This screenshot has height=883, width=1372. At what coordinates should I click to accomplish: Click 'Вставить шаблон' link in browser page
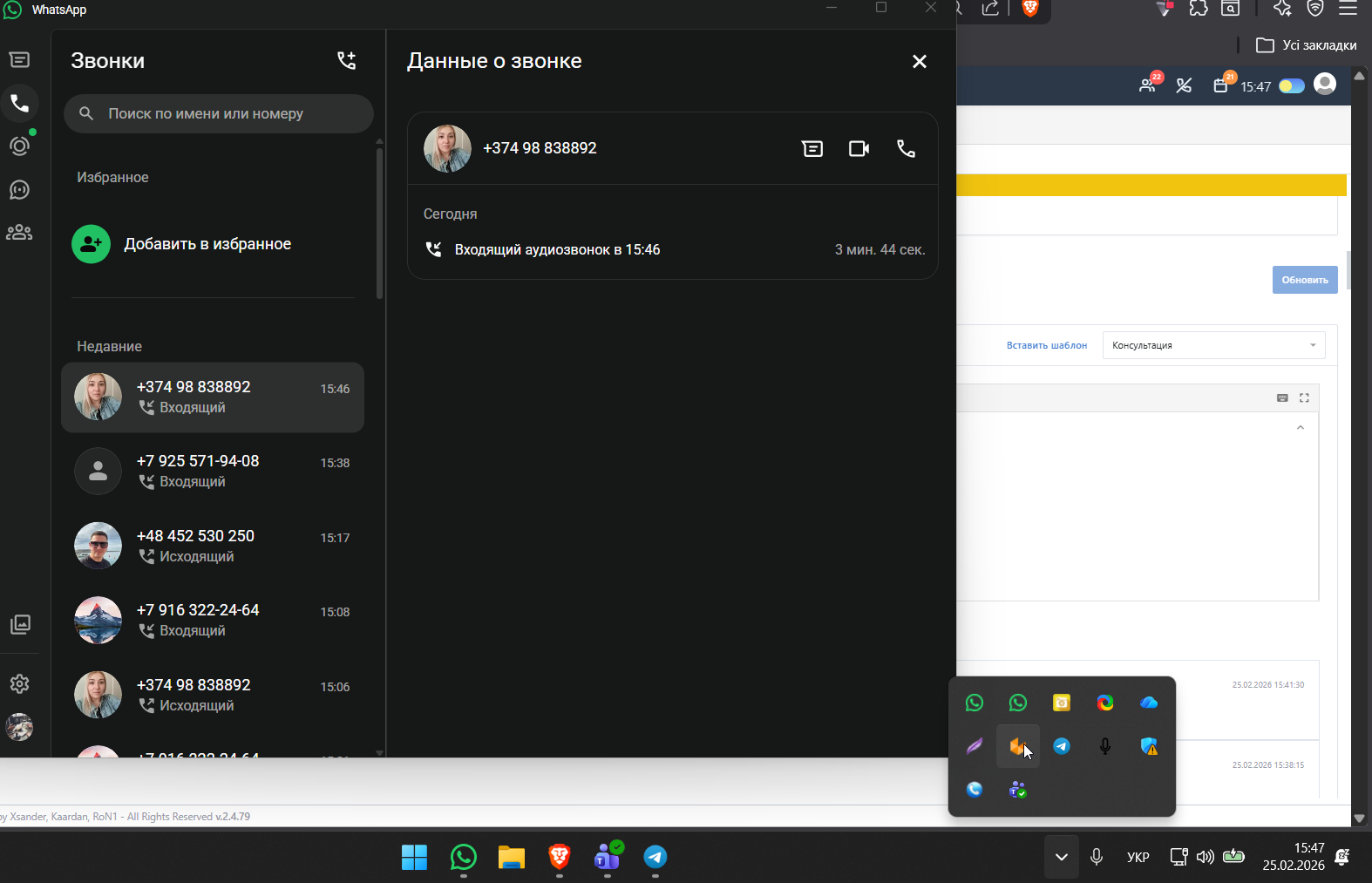pos(1047,345)
